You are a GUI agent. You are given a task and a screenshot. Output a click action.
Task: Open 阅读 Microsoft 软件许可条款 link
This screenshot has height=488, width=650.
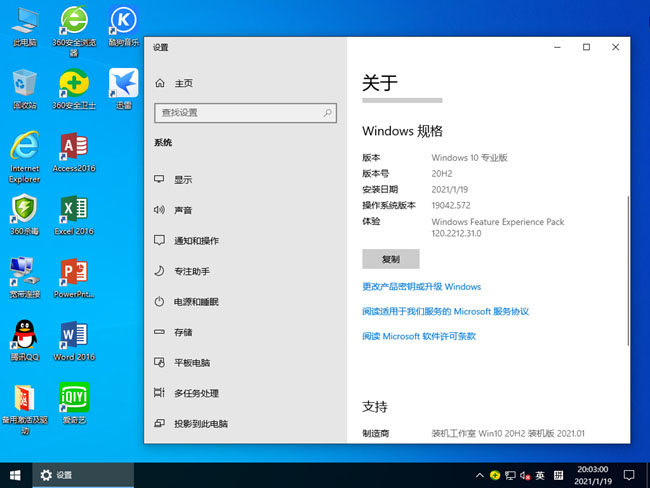tap(419, 336)
